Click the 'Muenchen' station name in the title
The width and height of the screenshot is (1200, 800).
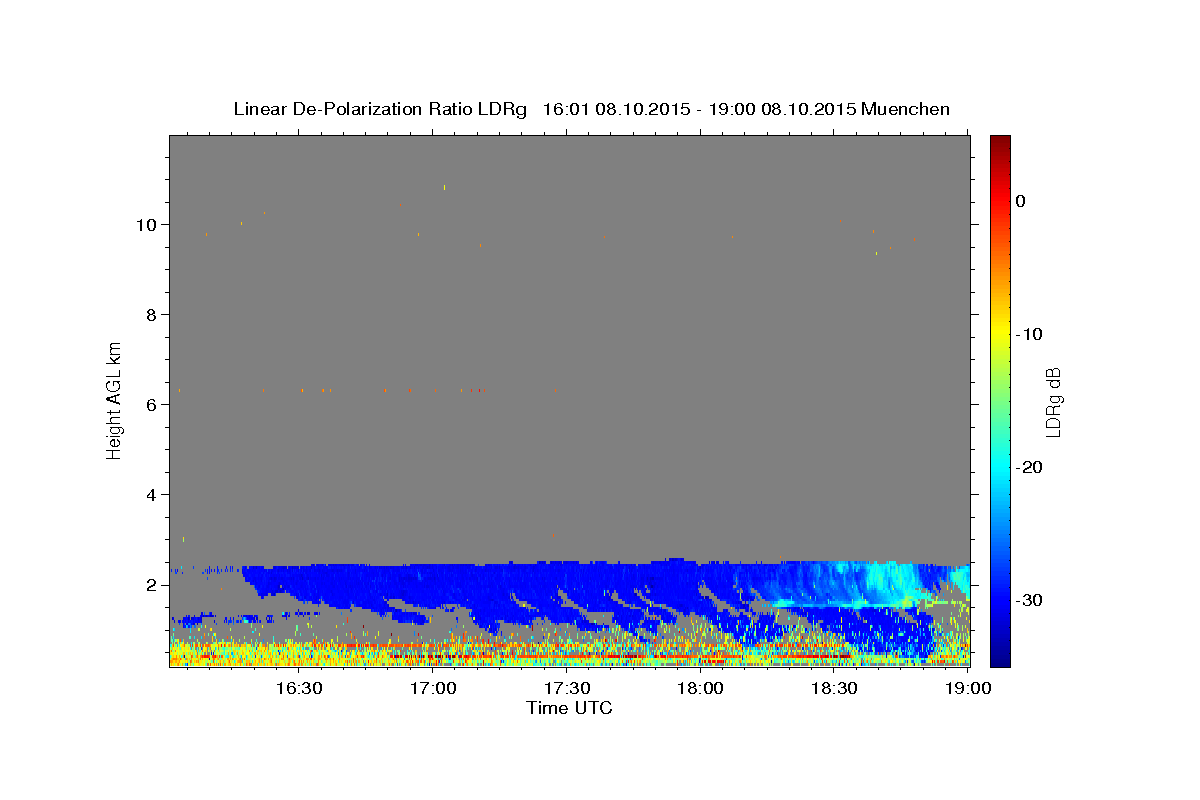tap(906, 109)
